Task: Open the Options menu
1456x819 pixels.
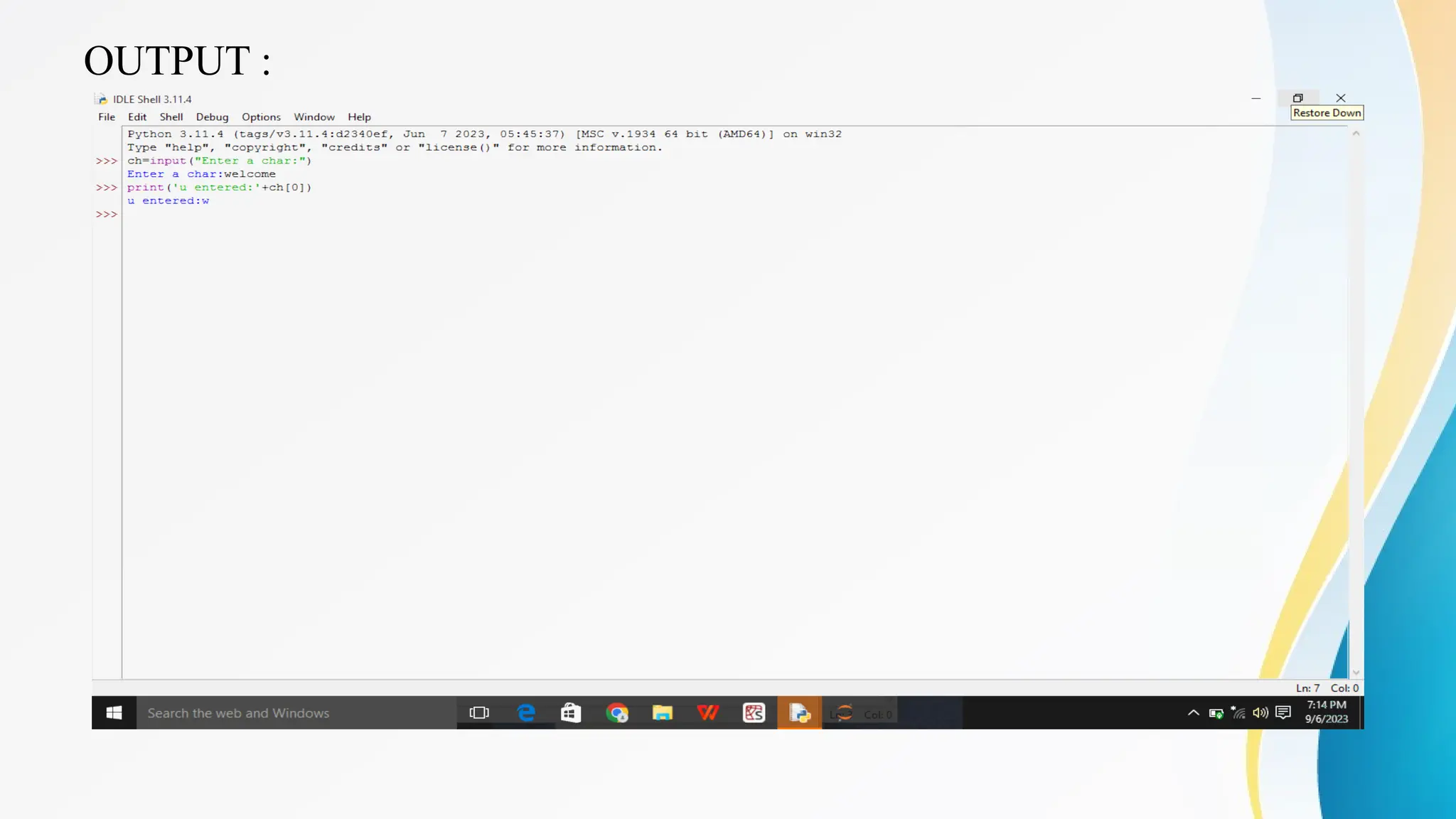Action: 261,117
